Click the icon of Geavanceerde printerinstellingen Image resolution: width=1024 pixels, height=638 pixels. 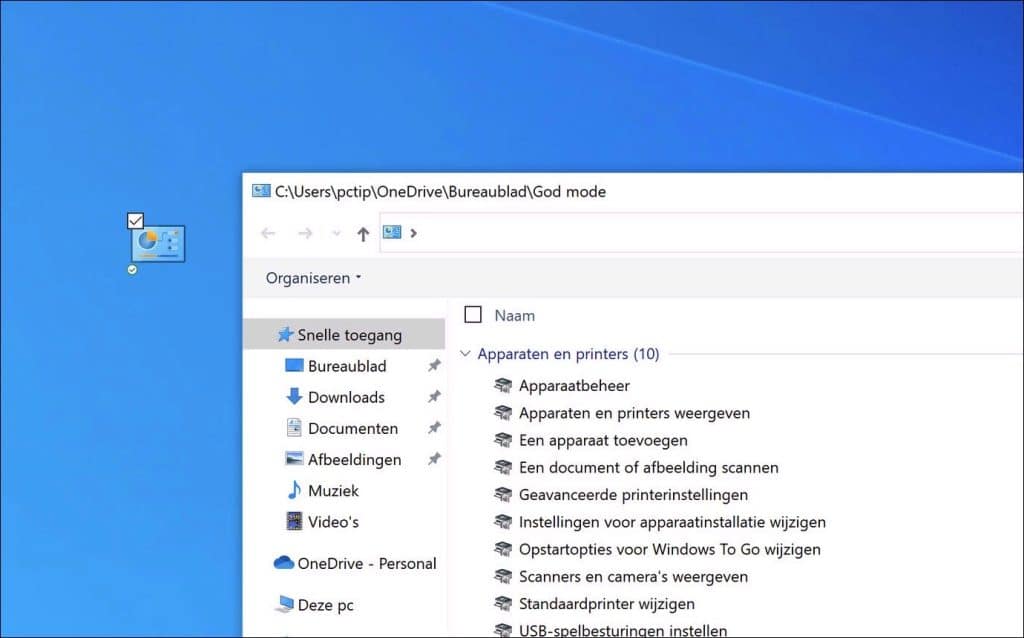[x=503, y=494]
